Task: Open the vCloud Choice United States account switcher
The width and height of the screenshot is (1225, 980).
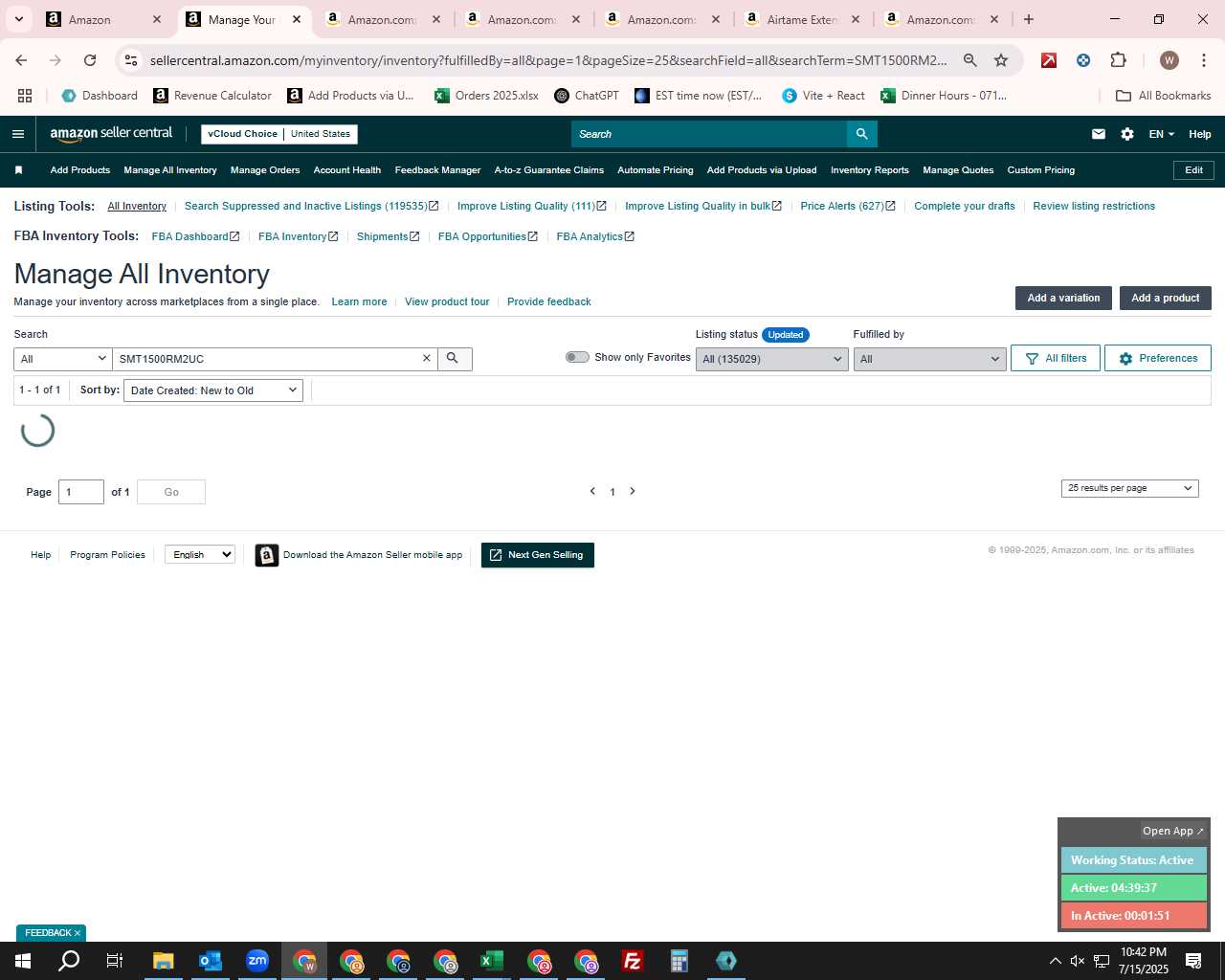Action: tap(279, 134)
